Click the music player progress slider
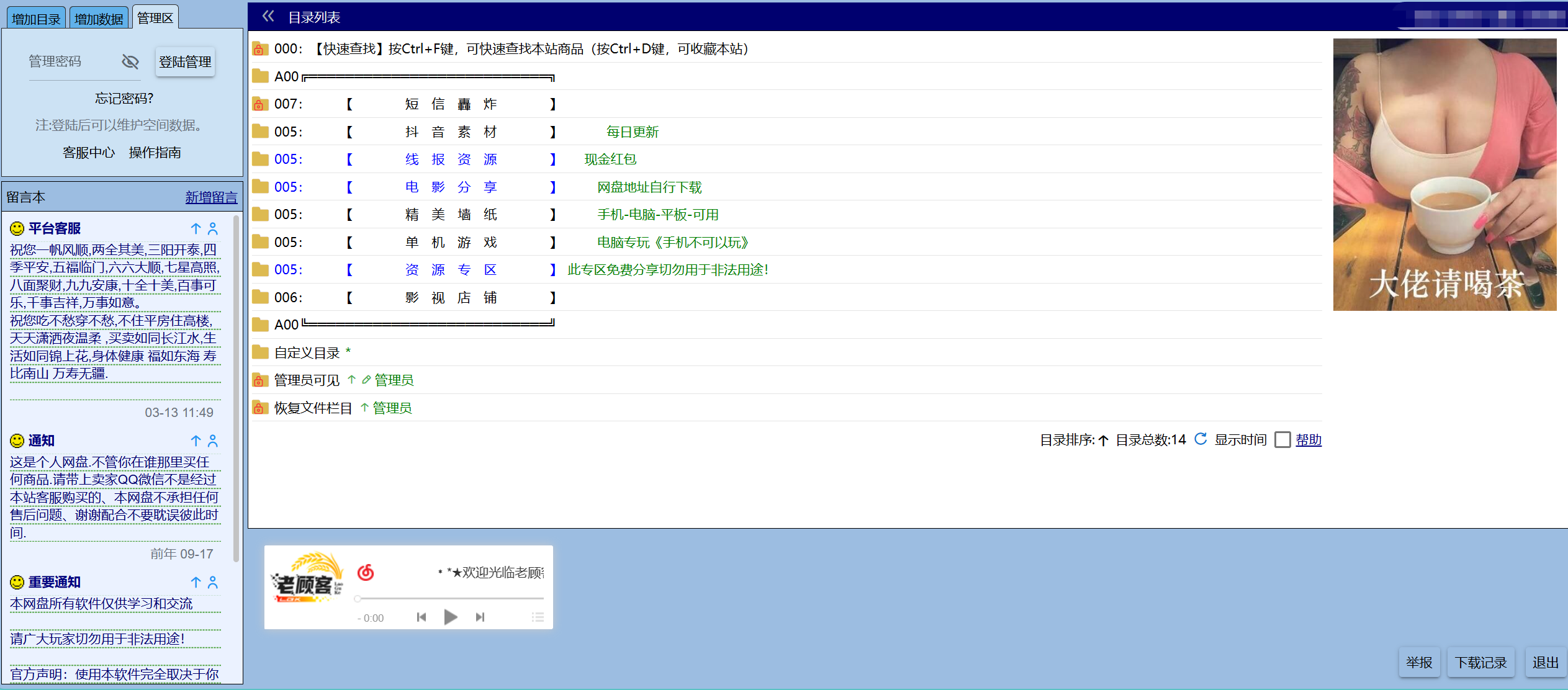This screenshot has width=1568, height=690. [450, 599]
